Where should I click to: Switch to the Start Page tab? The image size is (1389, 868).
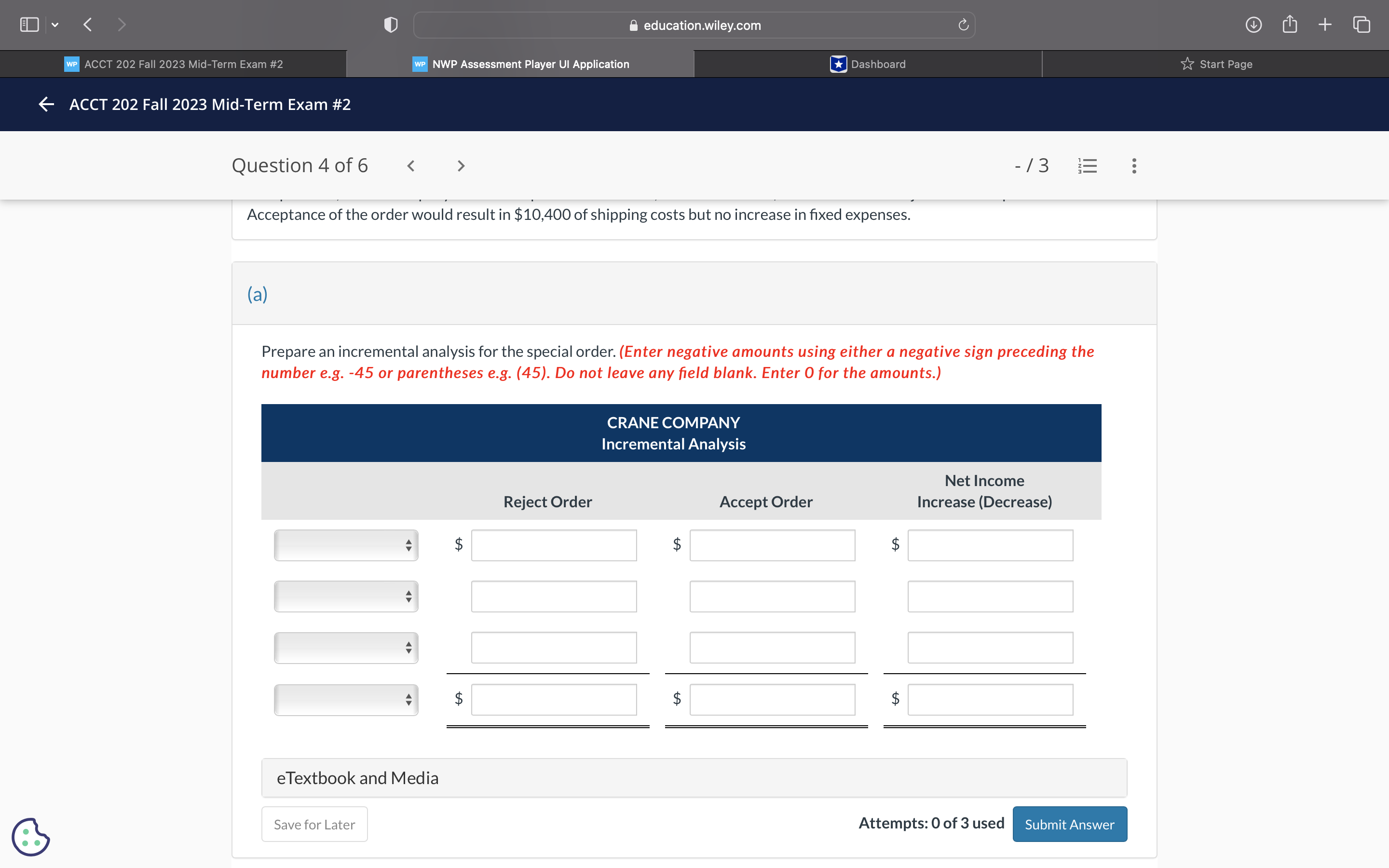pos(1217,64)
